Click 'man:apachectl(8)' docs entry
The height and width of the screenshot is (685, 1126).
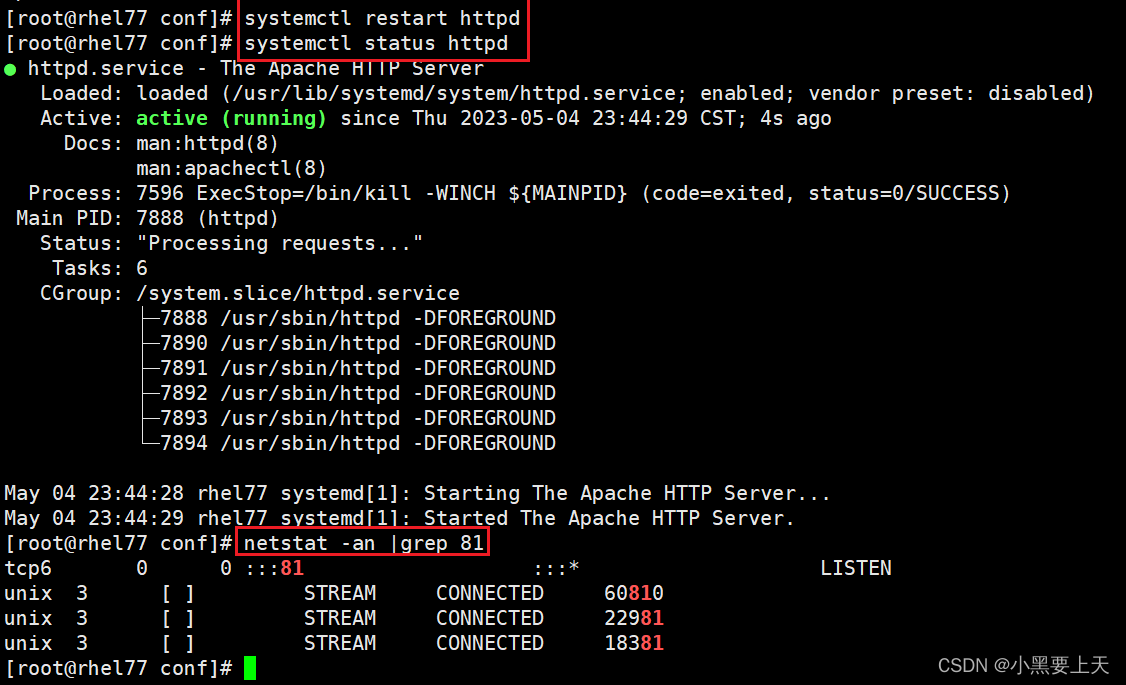tap(231, 169)
